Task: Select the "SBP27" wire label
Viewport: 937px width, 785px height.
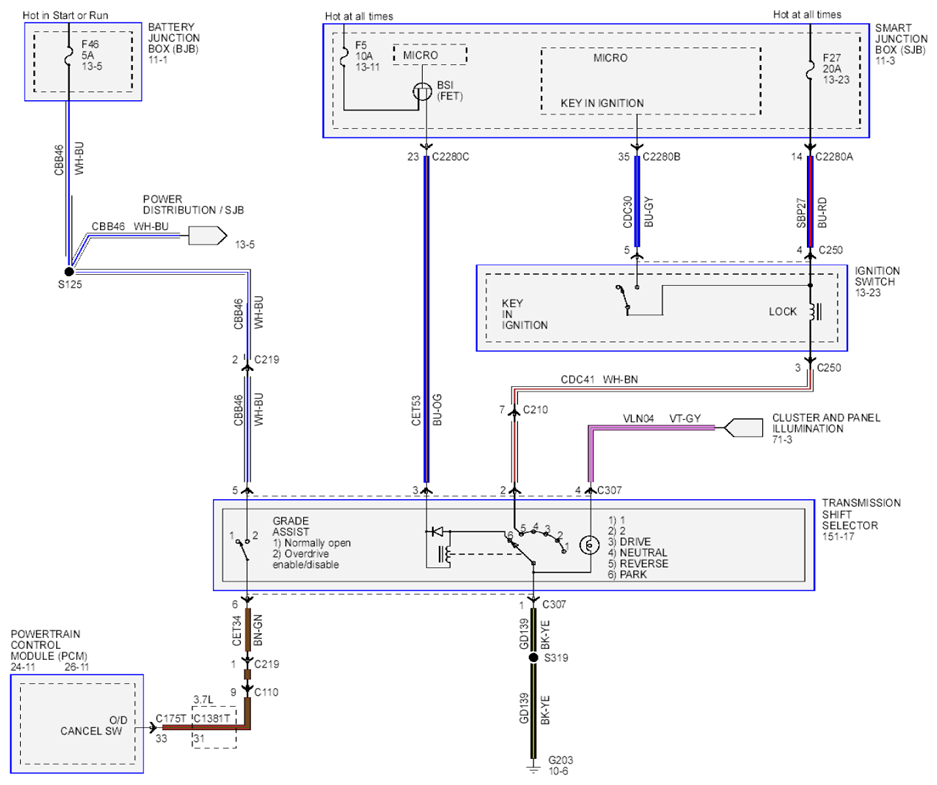Action: [801, 213]
